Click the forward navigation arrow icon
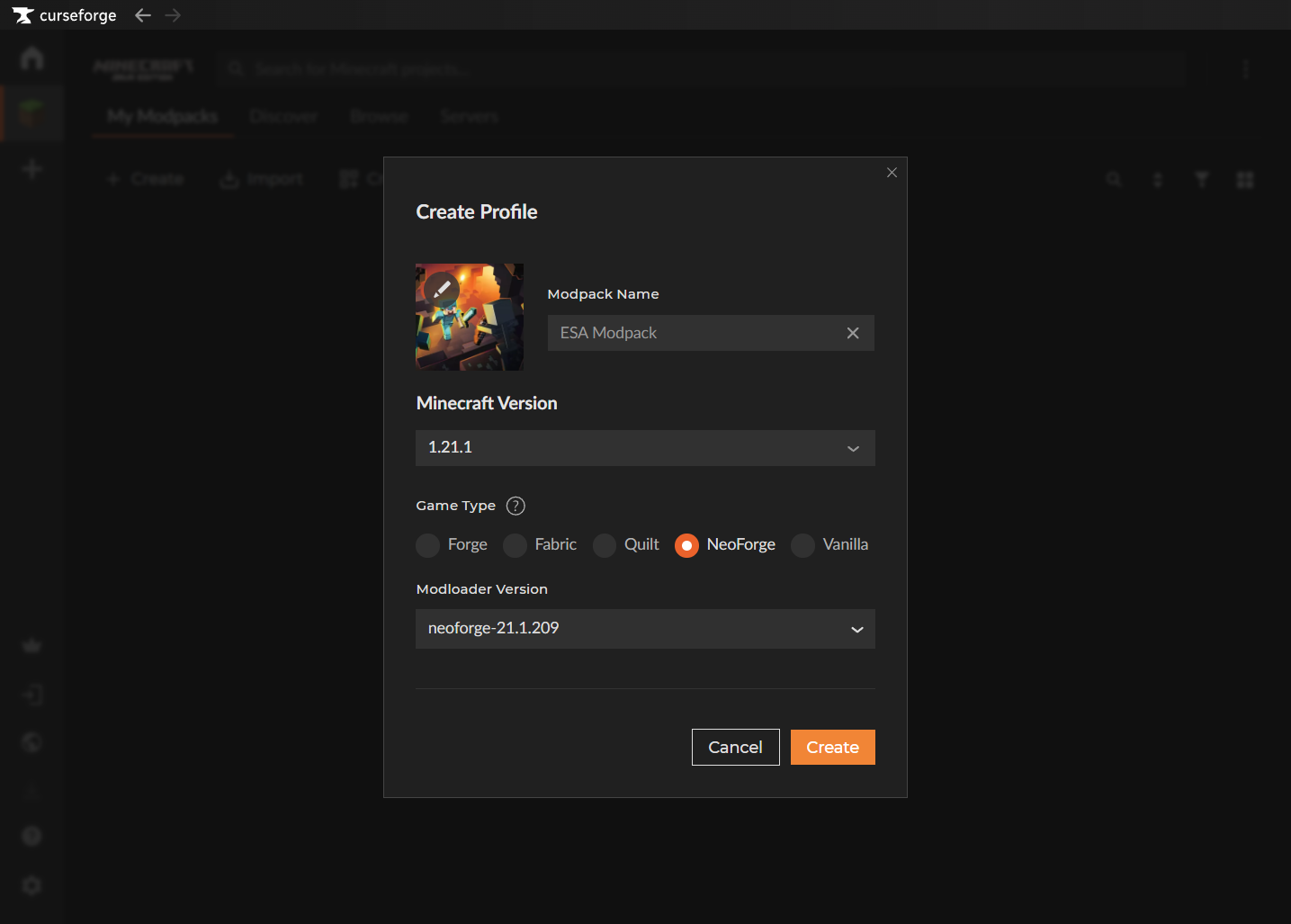 click(x=173, y=15)
